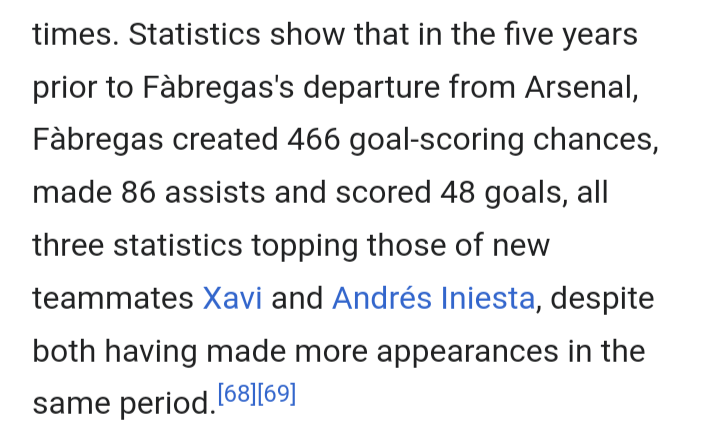Open citation reference 68
Image resolution: width=720 pixels, height=448 pixels.
click(237, 394)
